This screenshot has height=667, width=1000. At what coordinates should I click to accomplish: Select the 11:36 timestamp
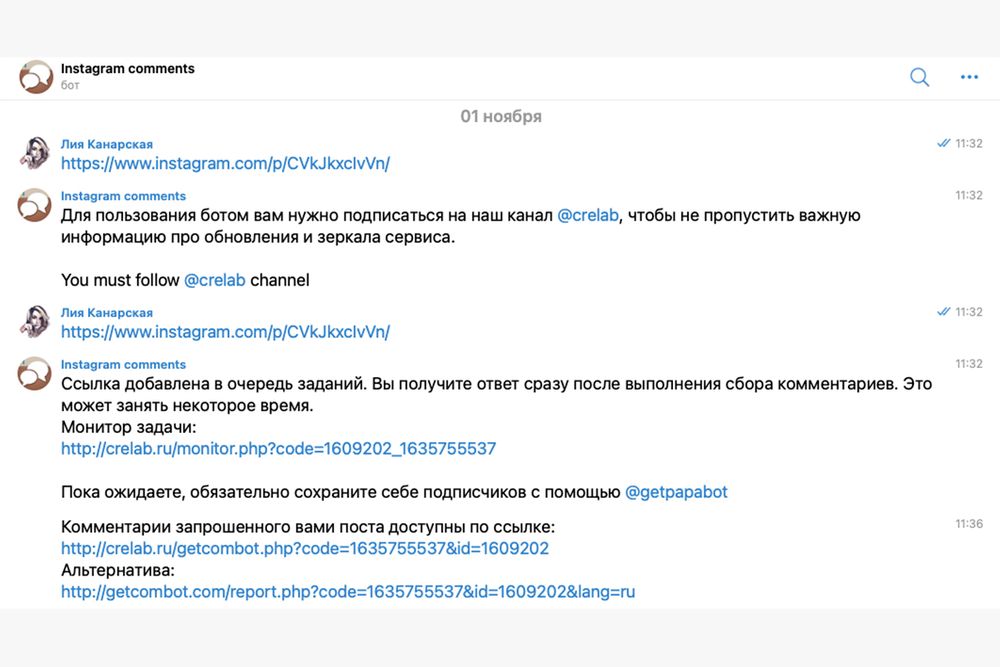[969, 524]
